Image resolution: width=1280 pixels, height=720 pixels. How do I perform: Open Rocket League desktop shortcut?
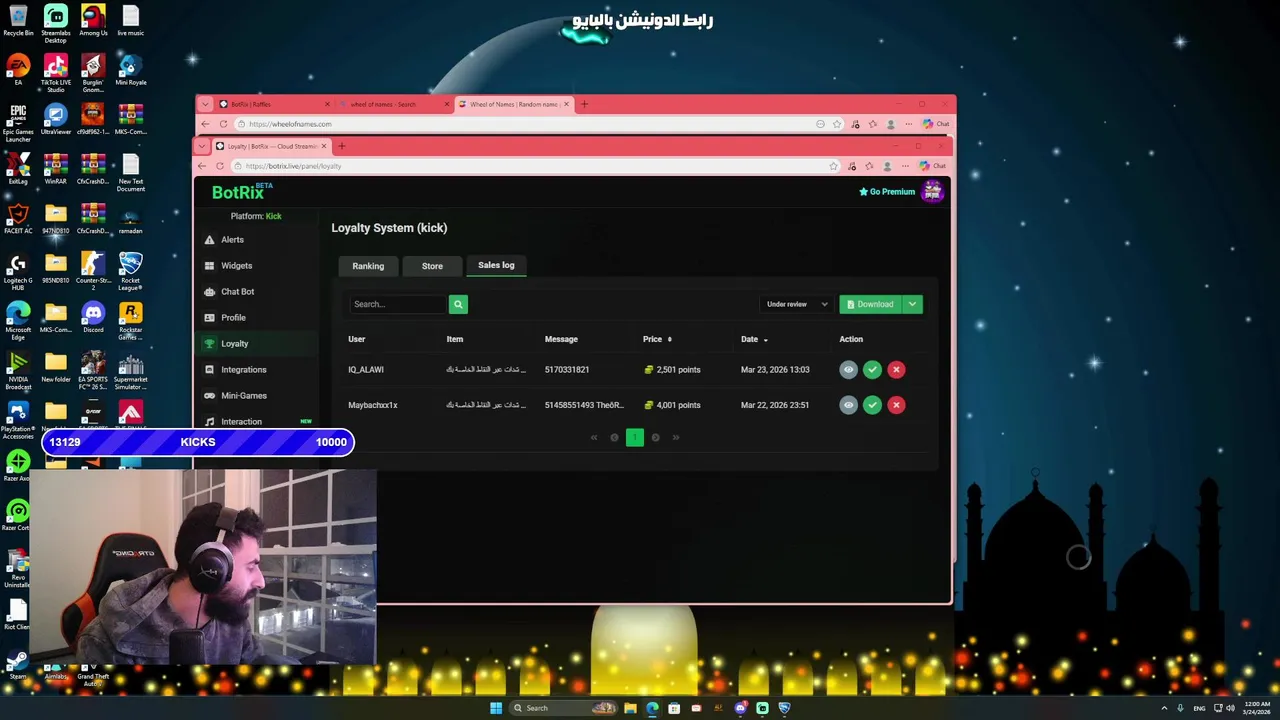(130, 271)
